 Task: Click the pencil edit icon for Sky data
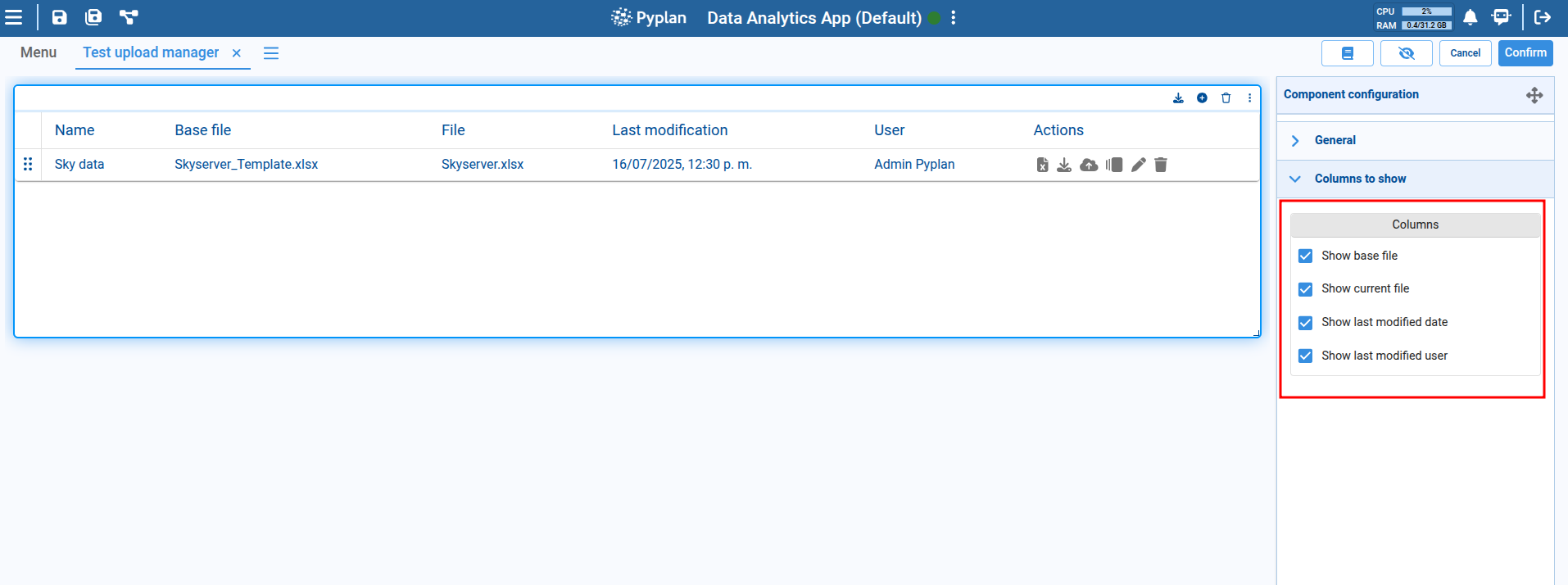[x=1138, y=165]
